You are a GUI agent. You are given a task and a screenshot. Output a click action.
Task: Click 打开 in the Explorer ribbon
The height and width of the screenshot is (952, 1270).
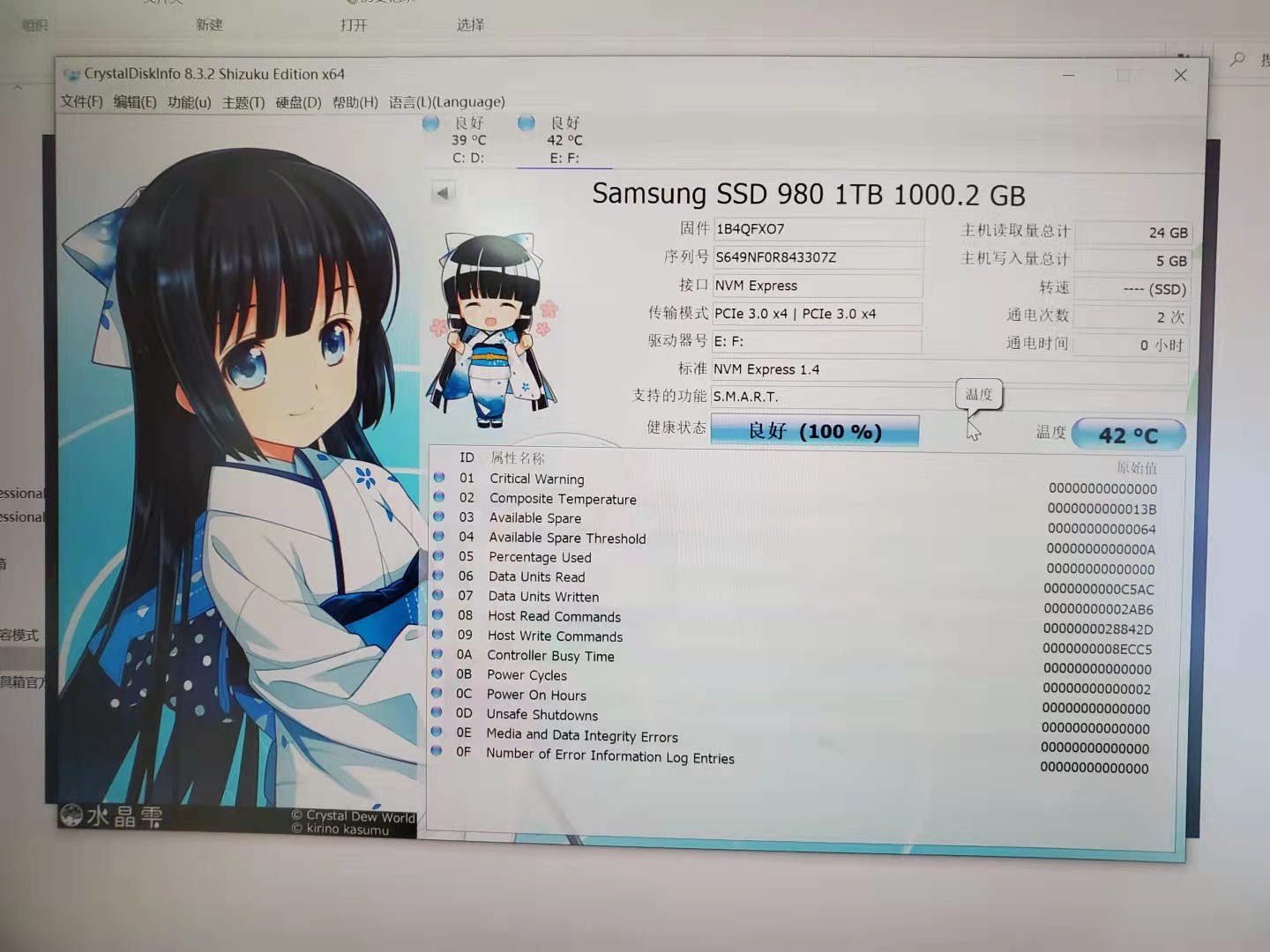[354, 25]
